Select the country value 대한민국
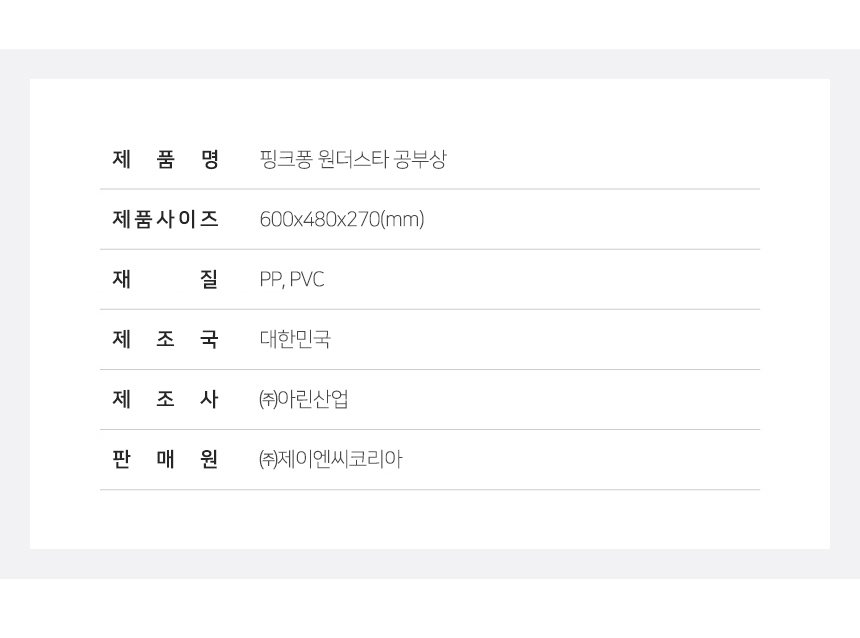860x638 pixels. [295, 339]
